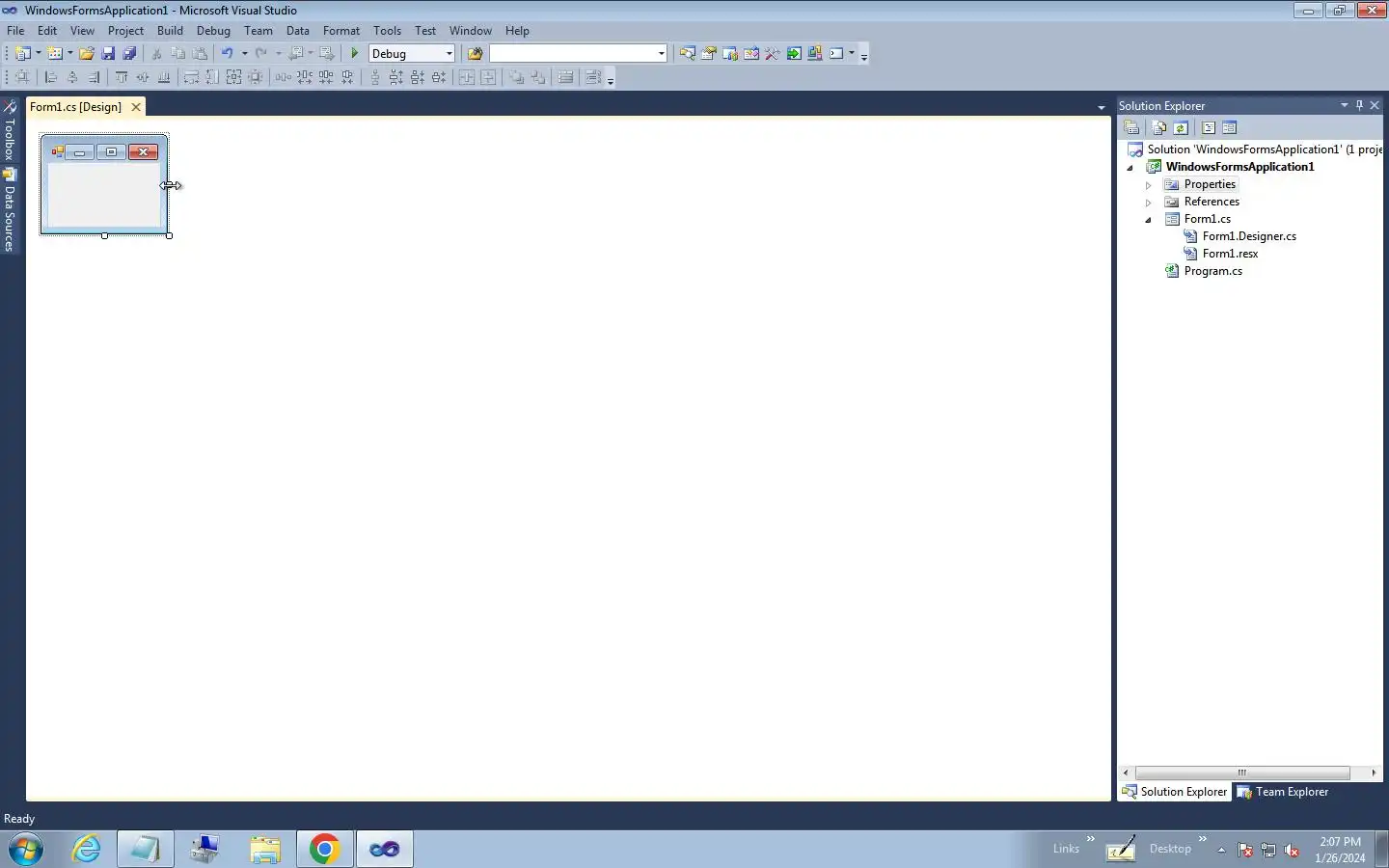Screen dimensions: 1389x868
Task: Click the Undo arrow icon
Action: [x=228, y=54]
